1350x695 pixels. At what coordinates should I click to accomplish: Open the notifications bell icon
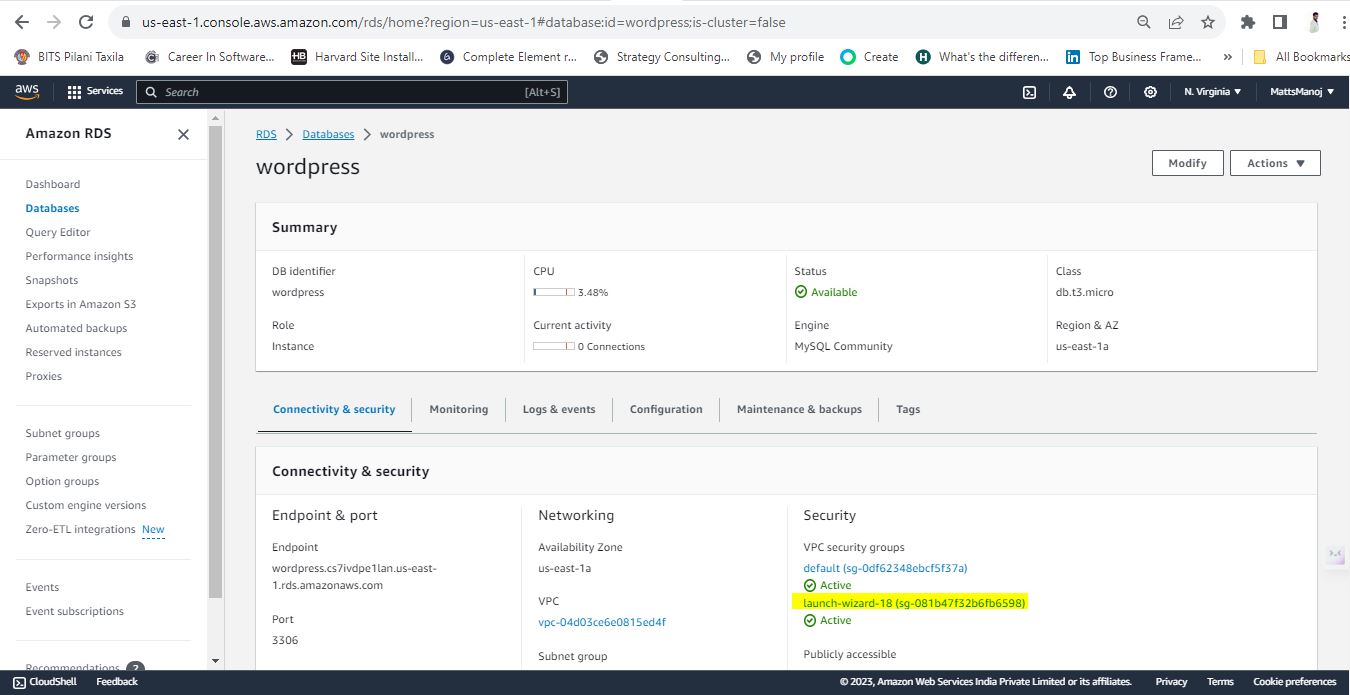1069,92
